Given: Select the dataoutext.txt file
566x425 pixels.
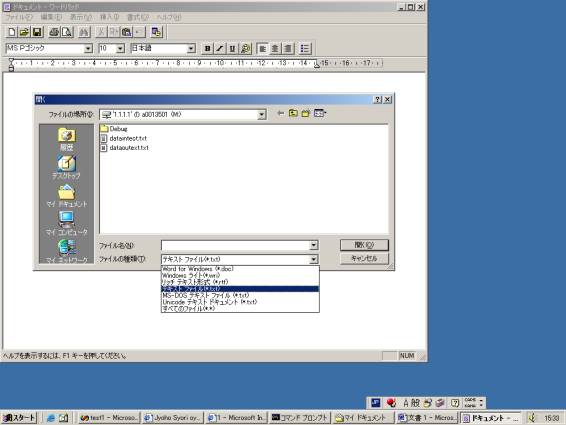Looking at the screenshot, I should coord(125,148).
